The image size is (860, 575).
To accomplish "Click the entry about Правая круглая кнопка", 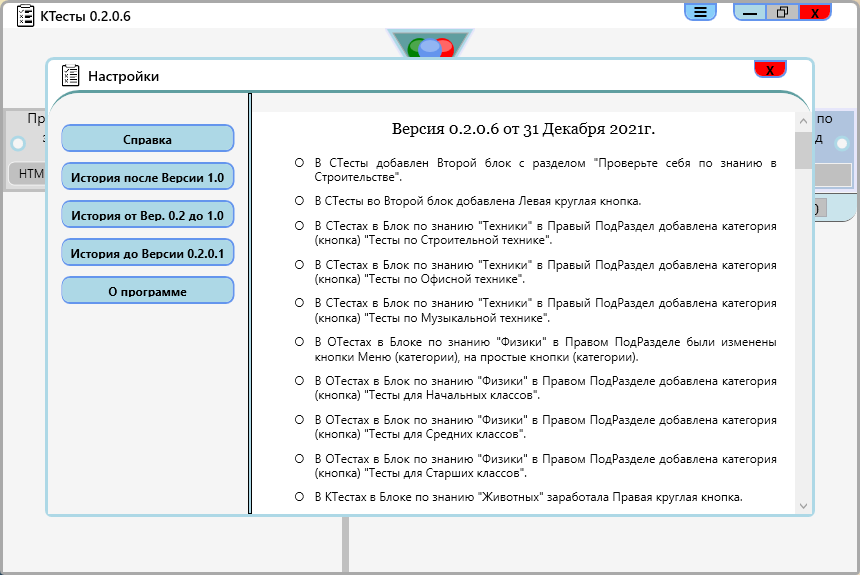I will (528, 497).
